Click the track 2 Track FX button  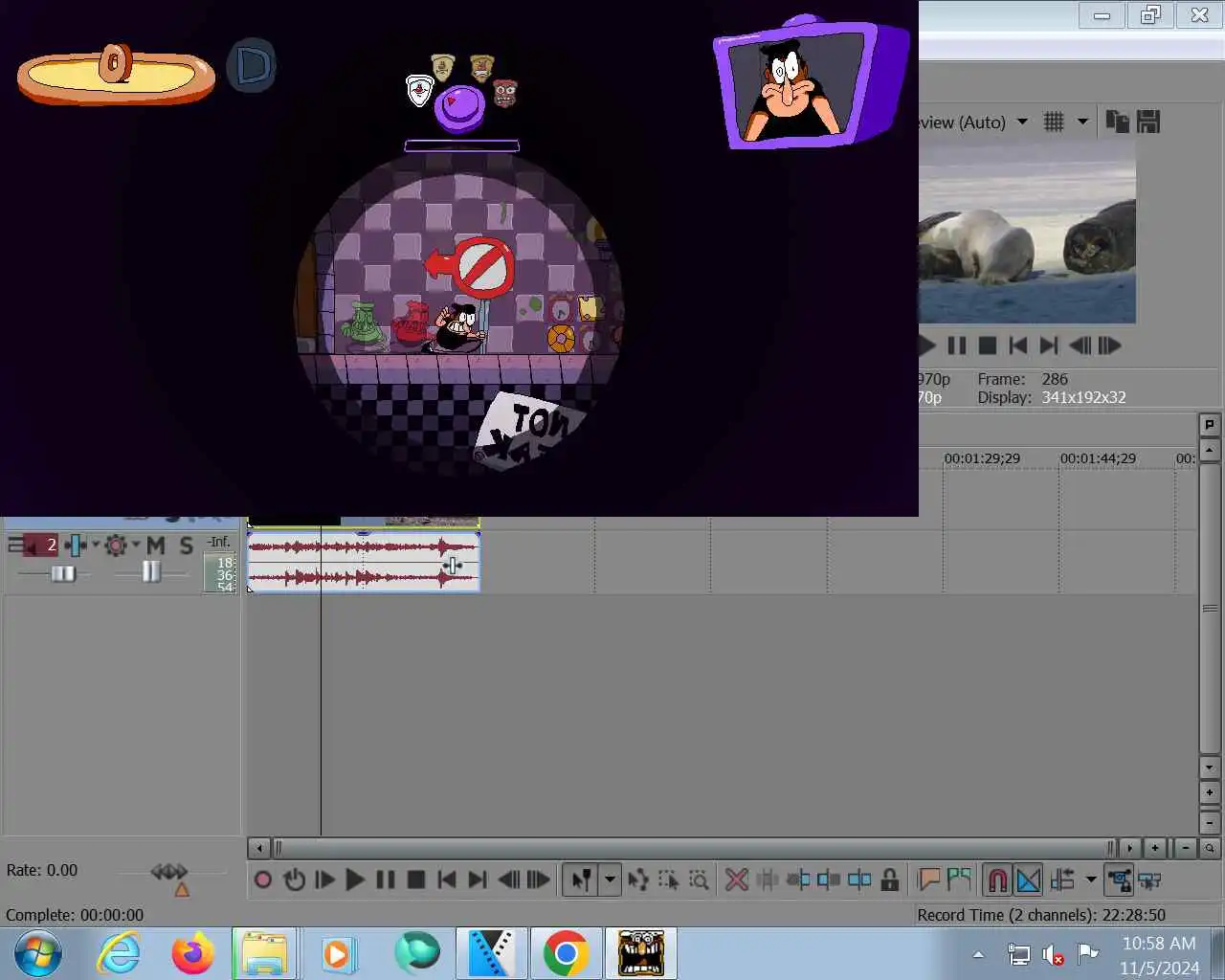coord(76,546)
